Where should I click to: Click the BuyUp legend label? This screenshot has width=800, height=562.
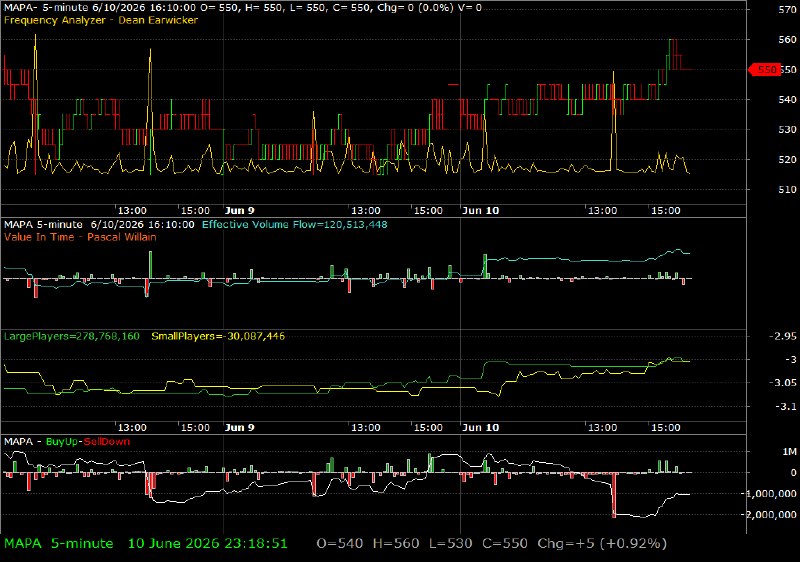[x=62, y=442]
